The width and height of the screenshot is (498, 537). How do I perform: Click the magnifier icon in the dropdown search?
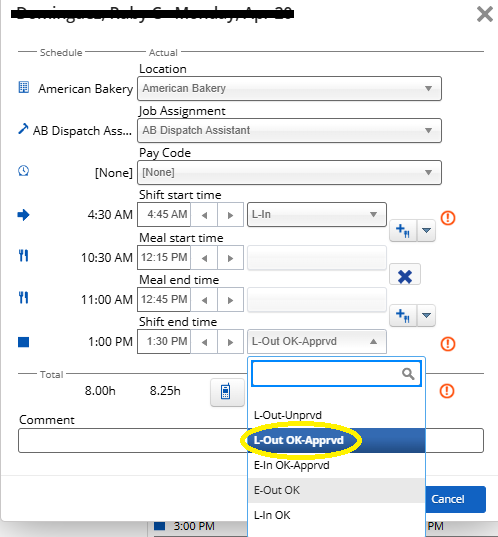(x=408, y=374)
